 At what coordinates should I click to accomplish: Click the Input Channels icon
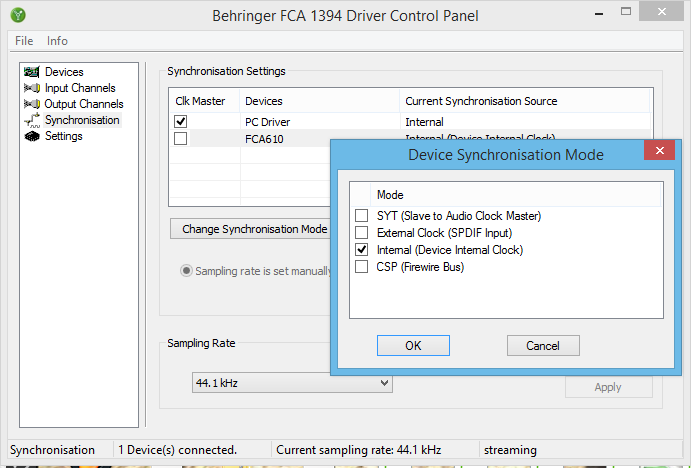click(x=32, y=88)
